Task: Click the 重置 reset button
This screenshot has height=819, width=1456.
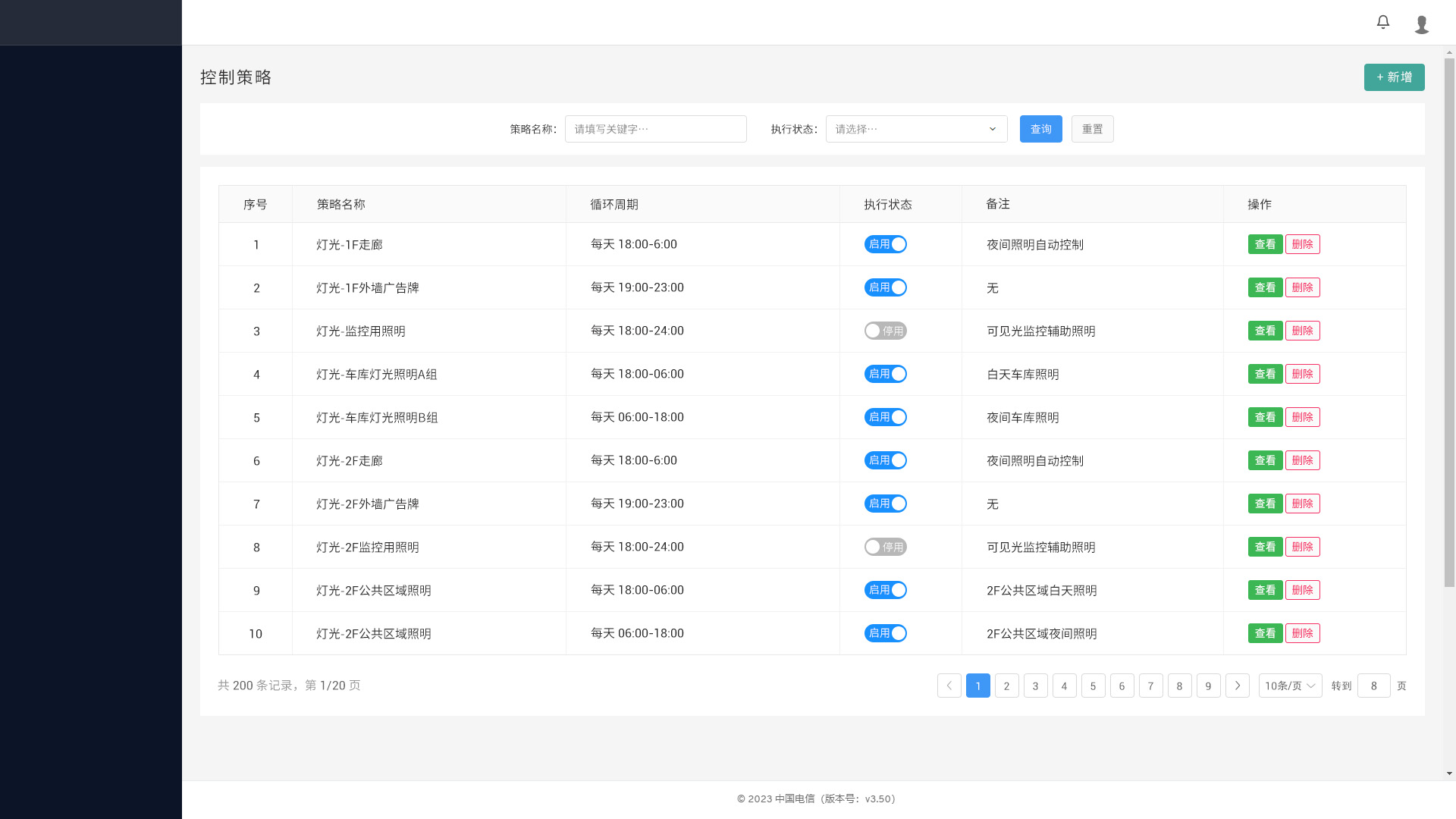Action: (x=1092, y=129)
